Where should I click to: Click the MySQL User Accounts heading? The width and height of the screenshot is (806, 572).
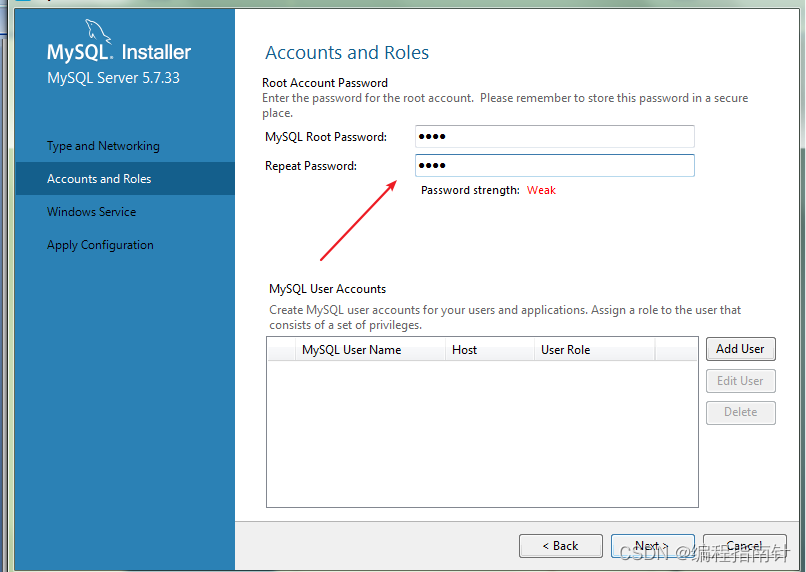[327, 289]
